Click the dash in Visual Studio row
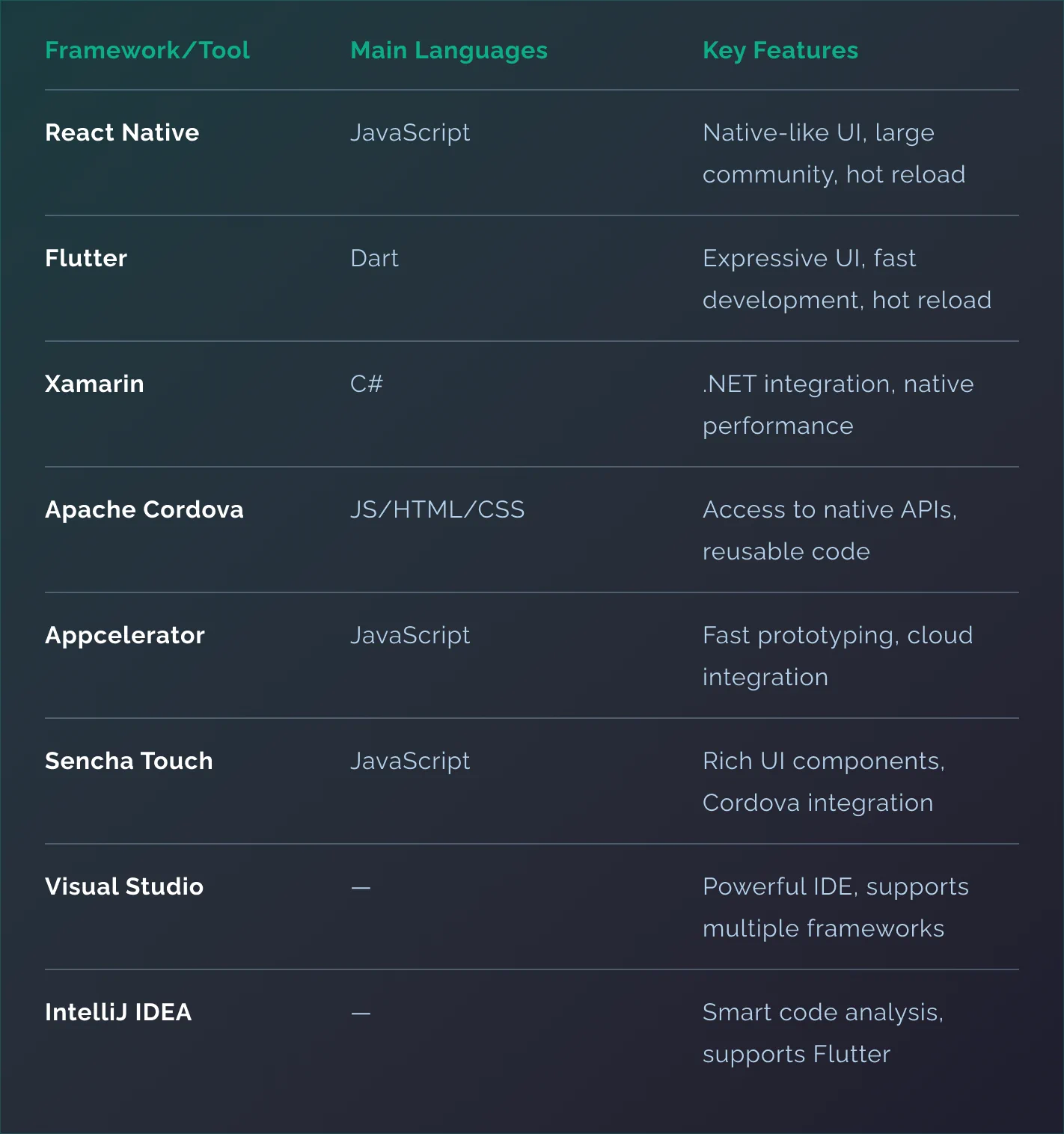 click(361, 887)
